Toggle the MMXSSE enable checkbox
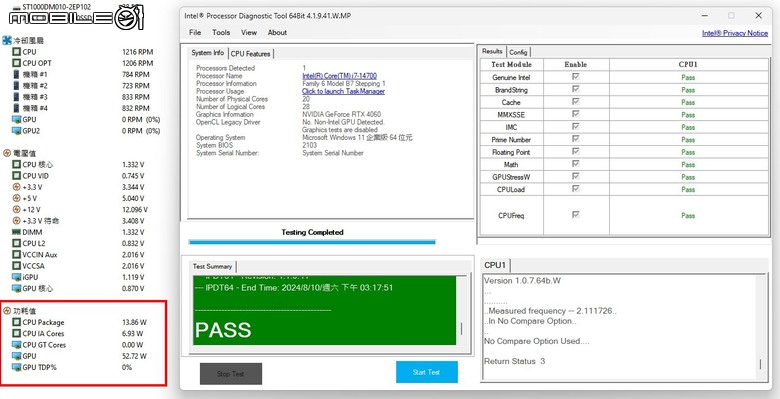Screen dimensions: 780x399 576,114
